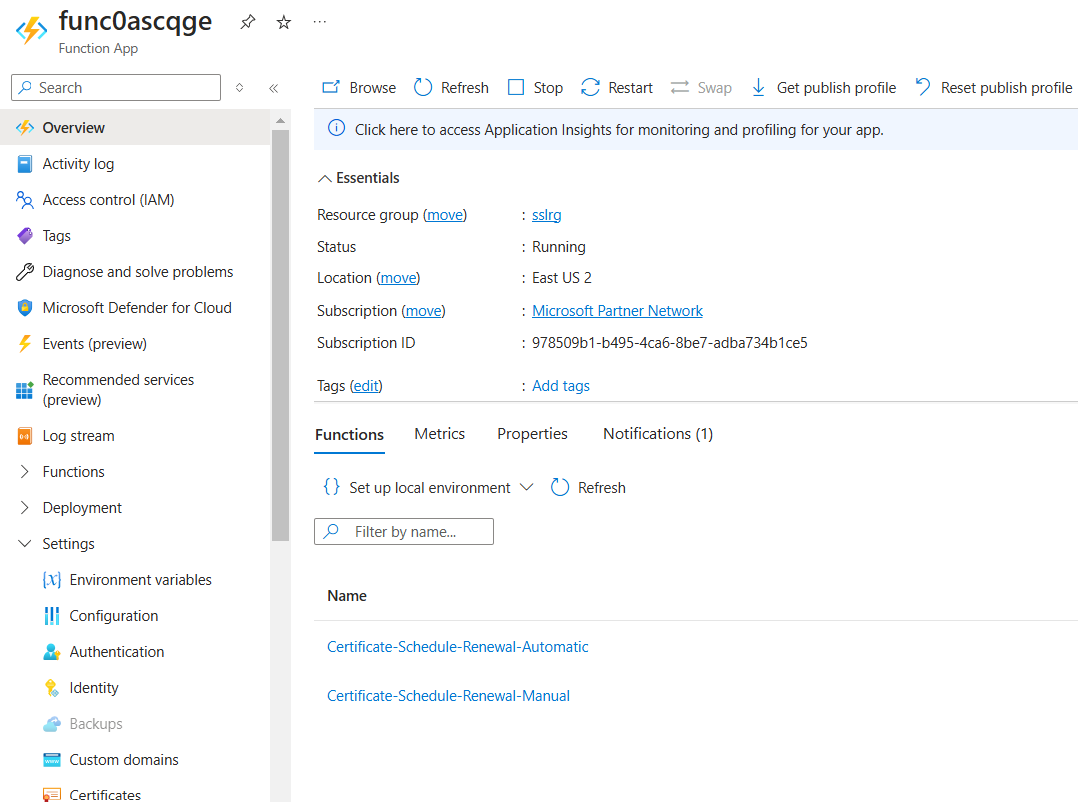
Task: Click the Events lightning bolt icon
Action: pyautogui.click(x=25, y=344)
